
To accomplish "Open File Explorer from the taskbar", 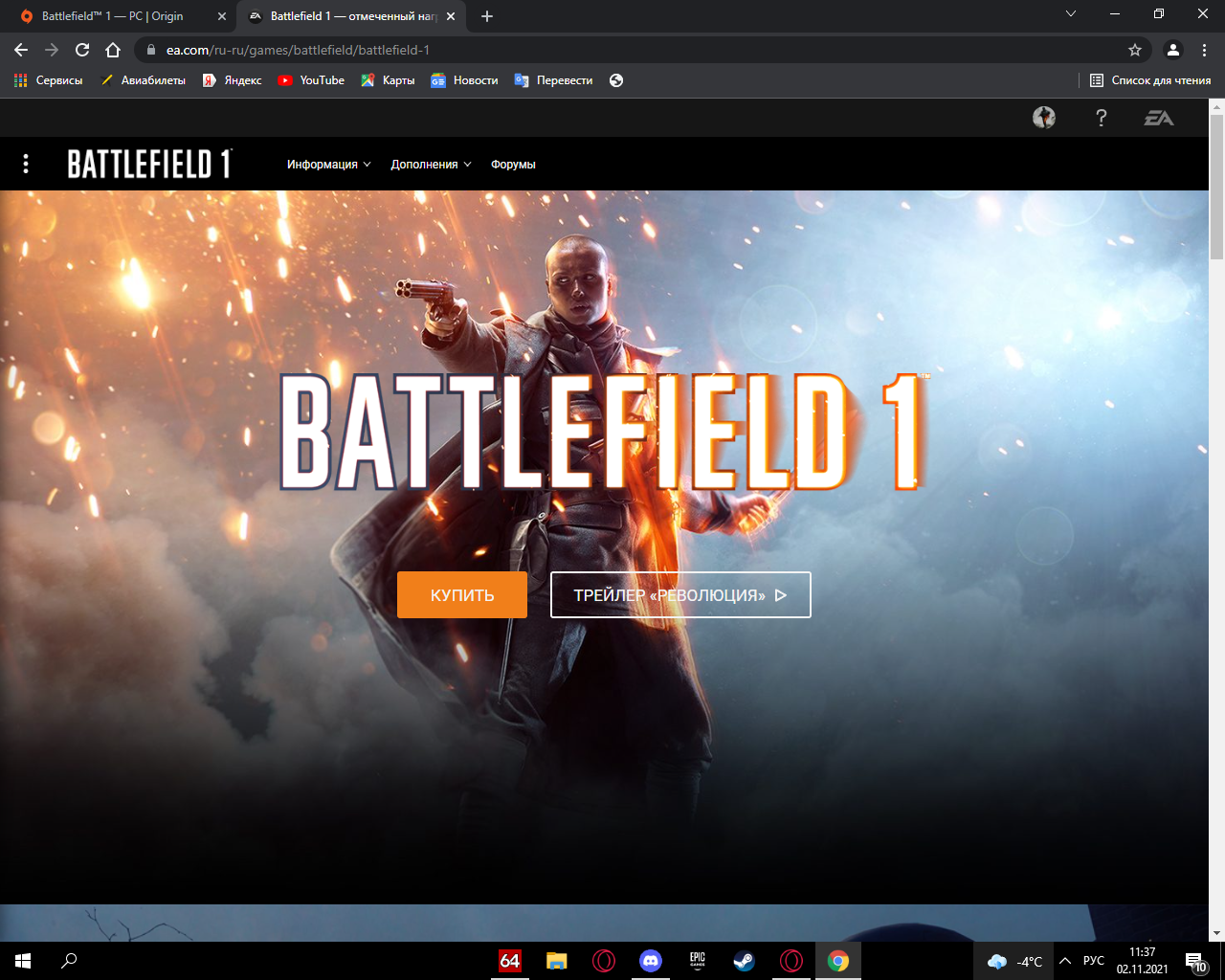I will 557,961.
